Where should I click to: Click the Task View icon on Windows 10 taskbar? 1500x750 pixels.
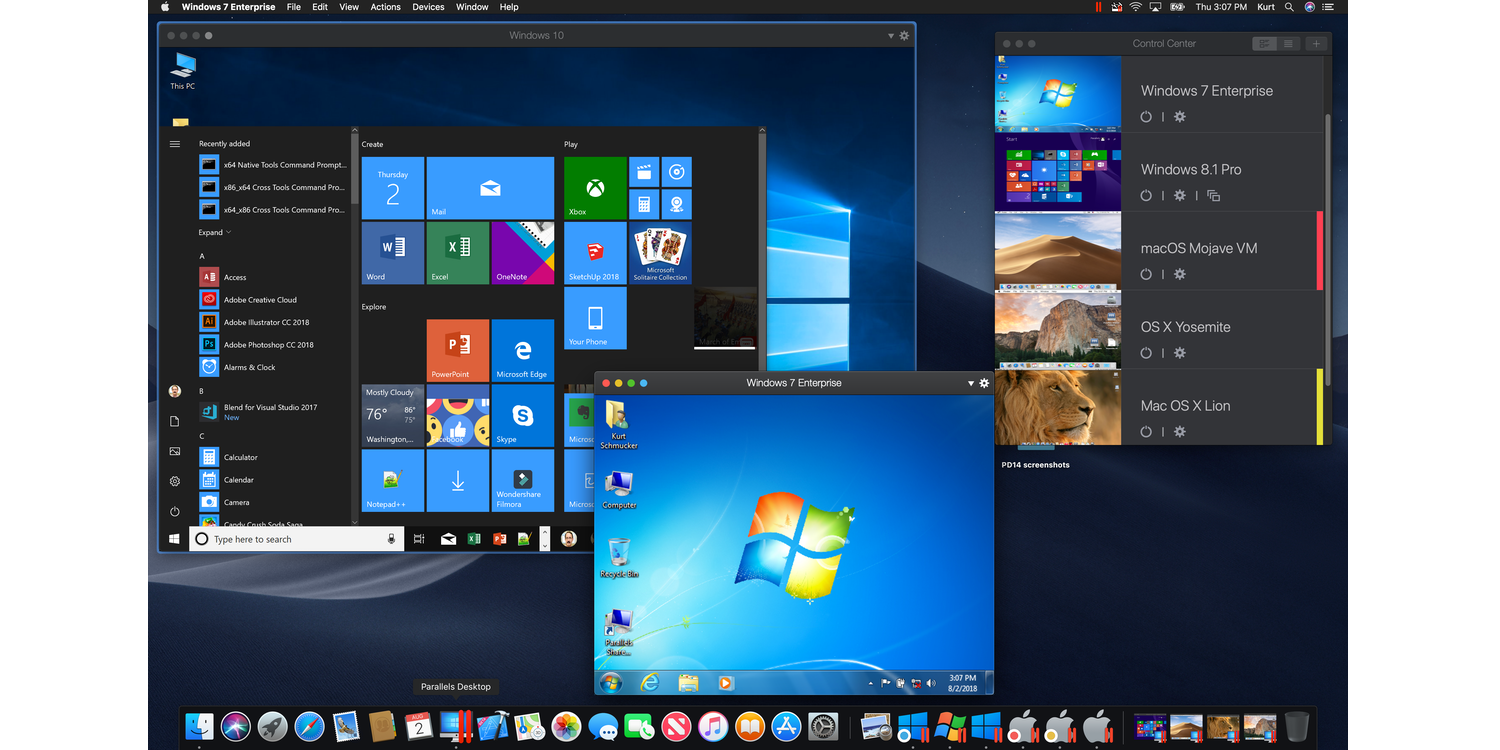419,539
